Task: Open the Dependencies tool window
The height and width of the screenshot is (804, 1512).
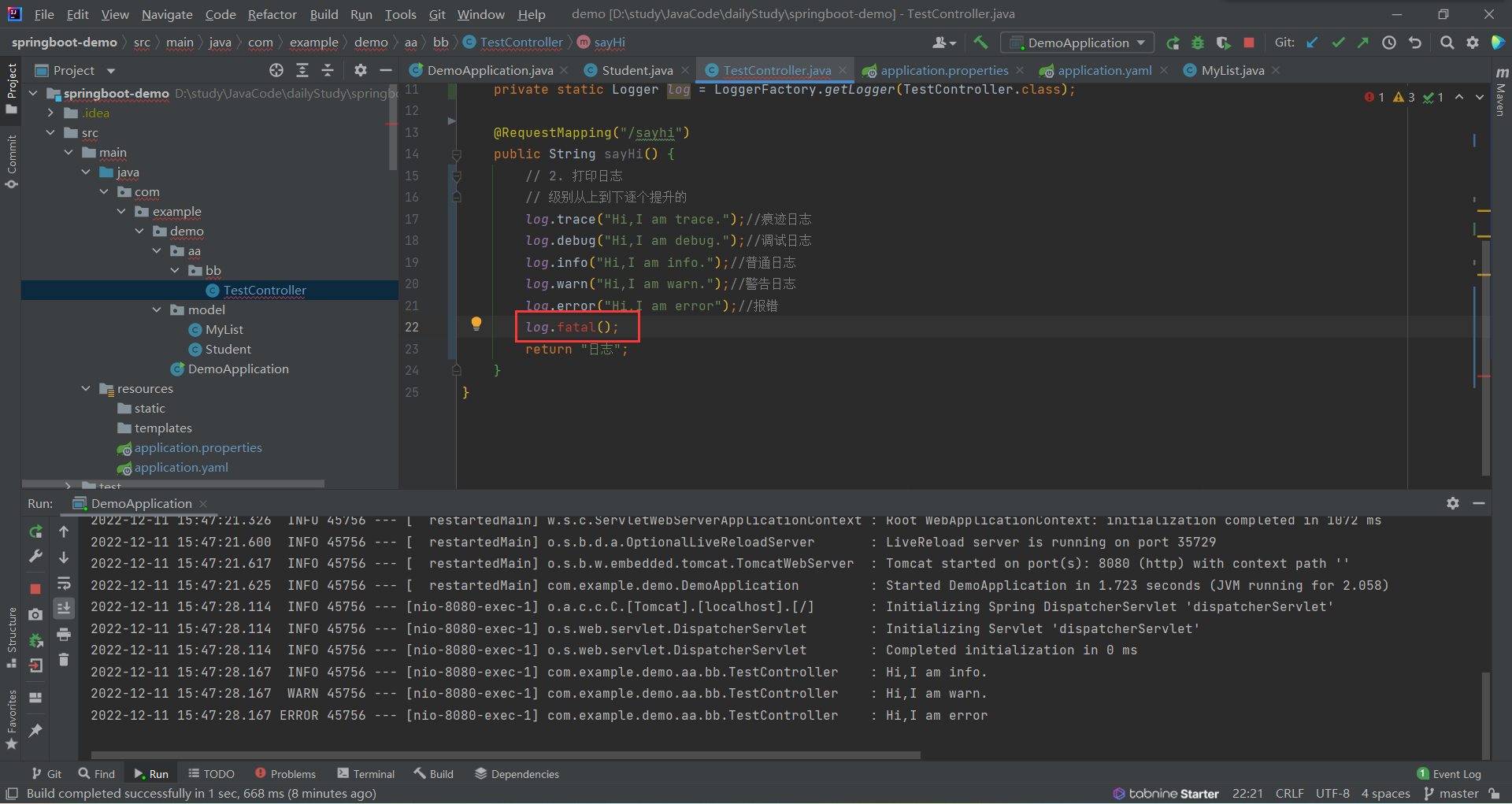Action: pos(517,774)
